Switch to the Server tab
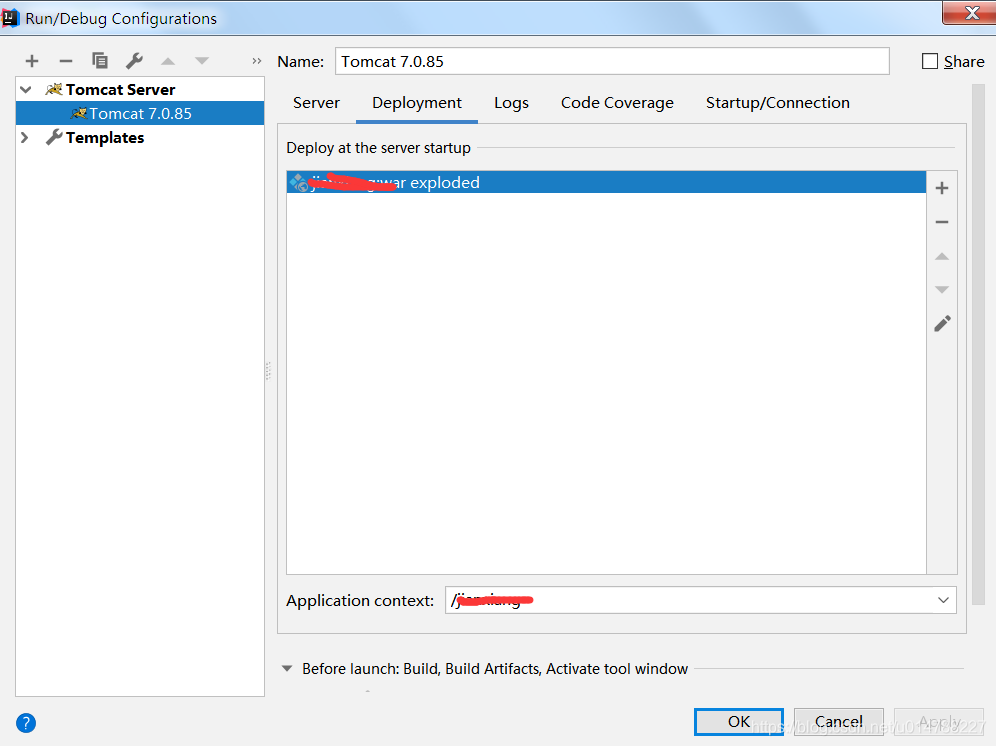Screen dimensions: 996x746 [x=316, y=103]
